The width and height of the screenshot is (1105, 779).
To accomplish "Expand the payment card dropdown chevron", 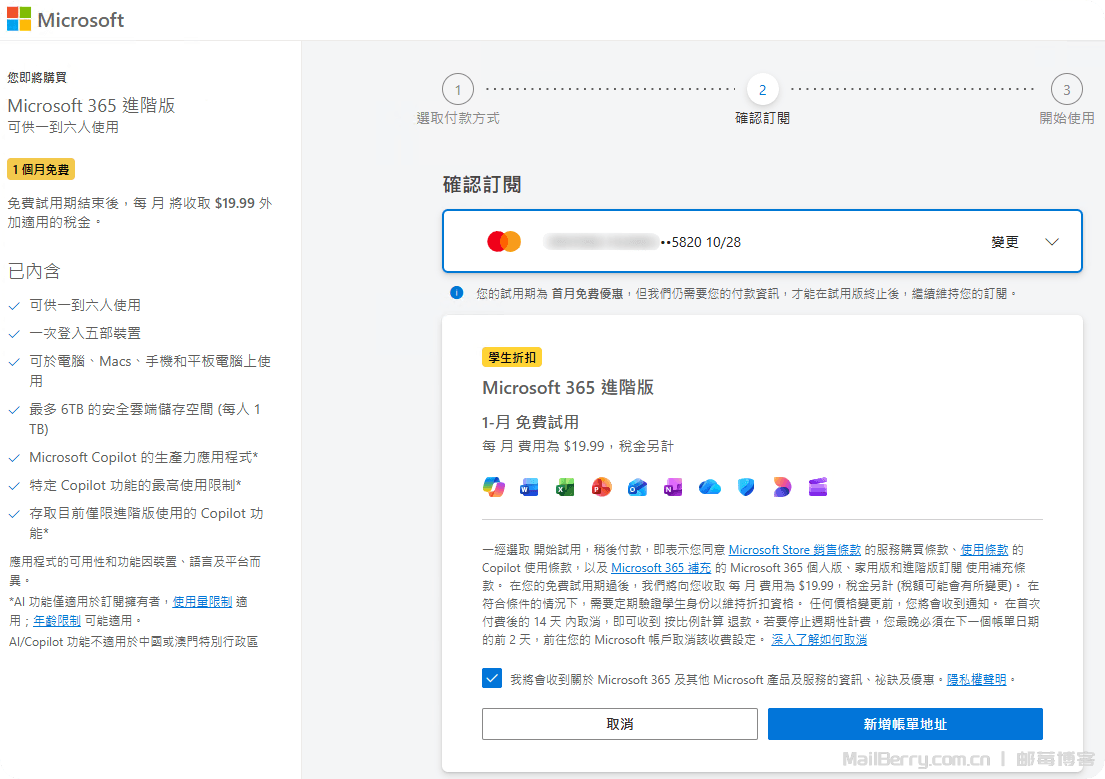I will point(1051,242).
